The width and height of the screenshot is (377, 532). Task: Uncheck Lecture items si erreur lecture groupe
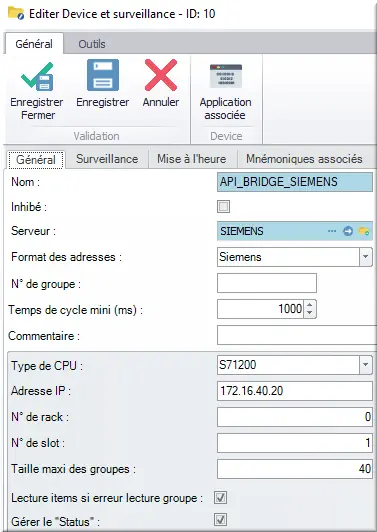(221, 498)
